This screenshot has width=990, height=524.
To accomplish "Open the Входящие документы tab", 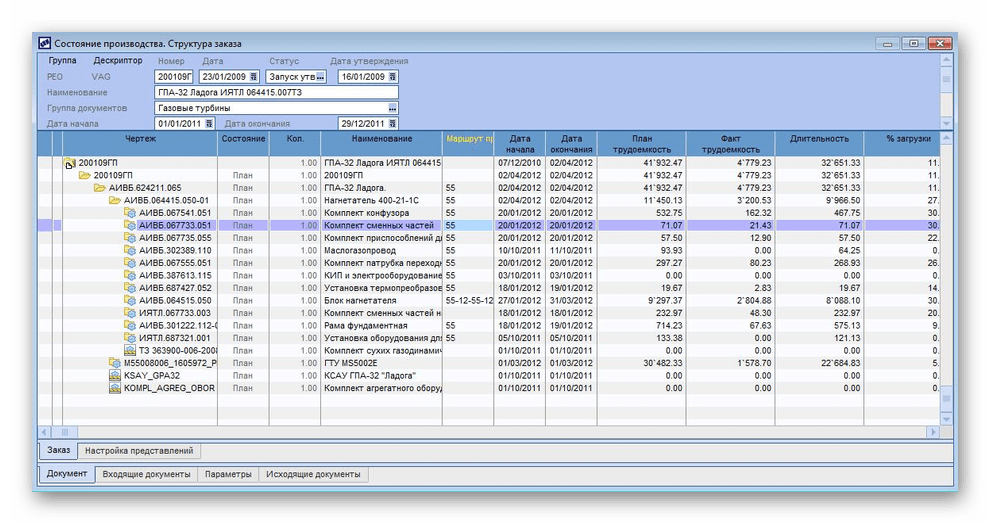I will tap(146, 474).
